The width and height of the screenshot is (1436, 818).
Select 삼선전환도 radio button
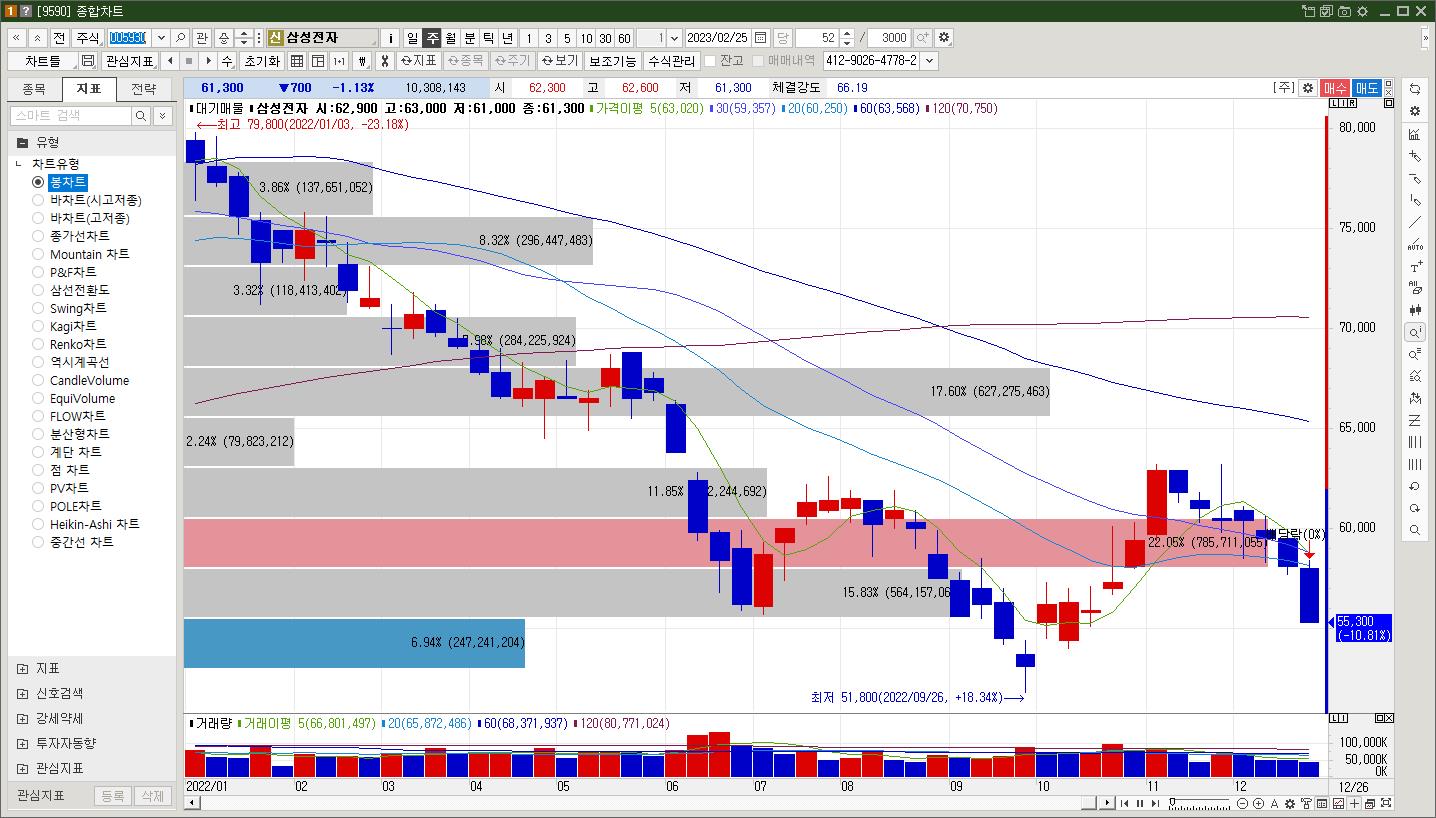[38, 290]
